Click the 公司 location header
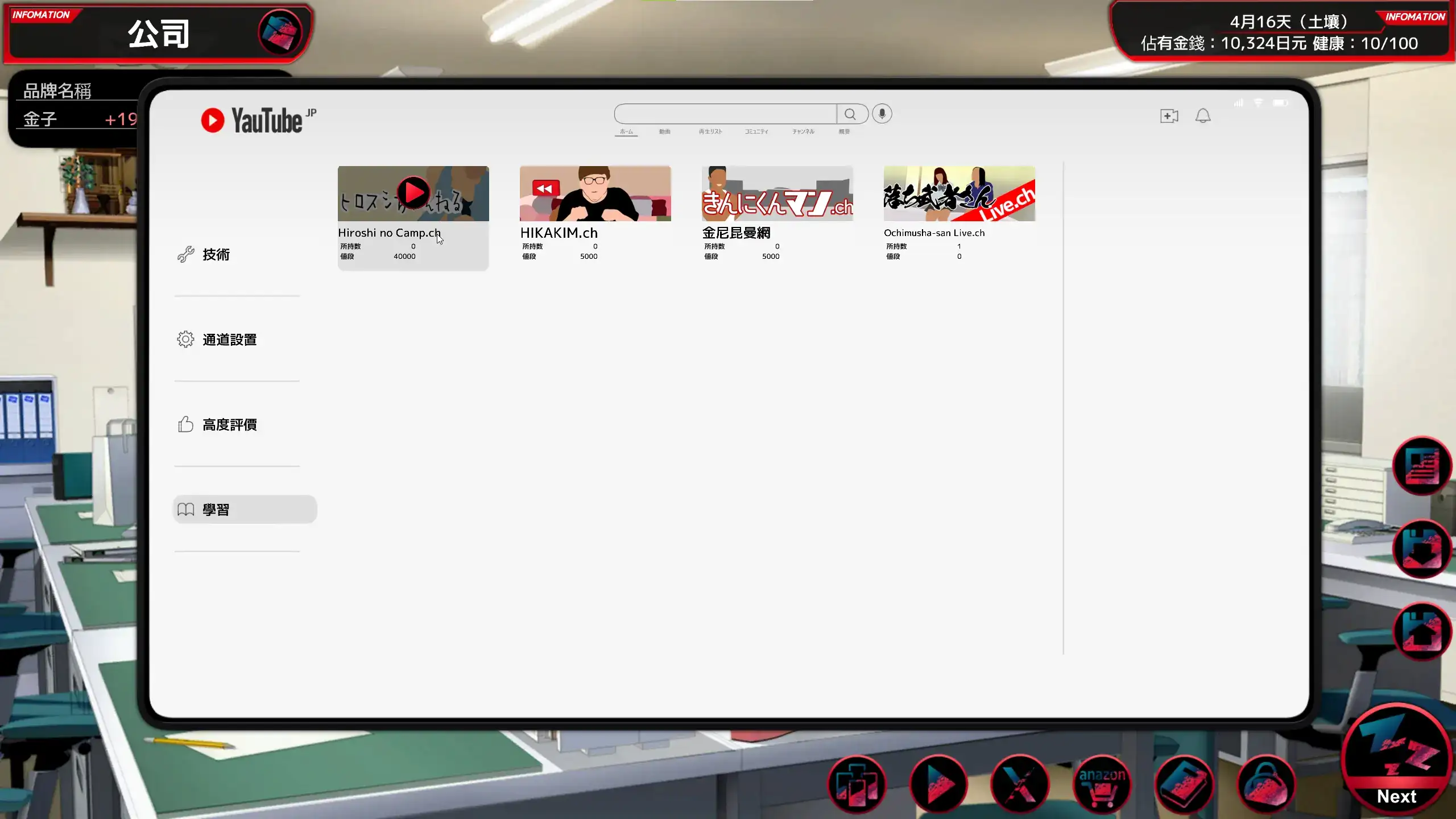The width and height of the screenshot is (1456, 819). 159,34
